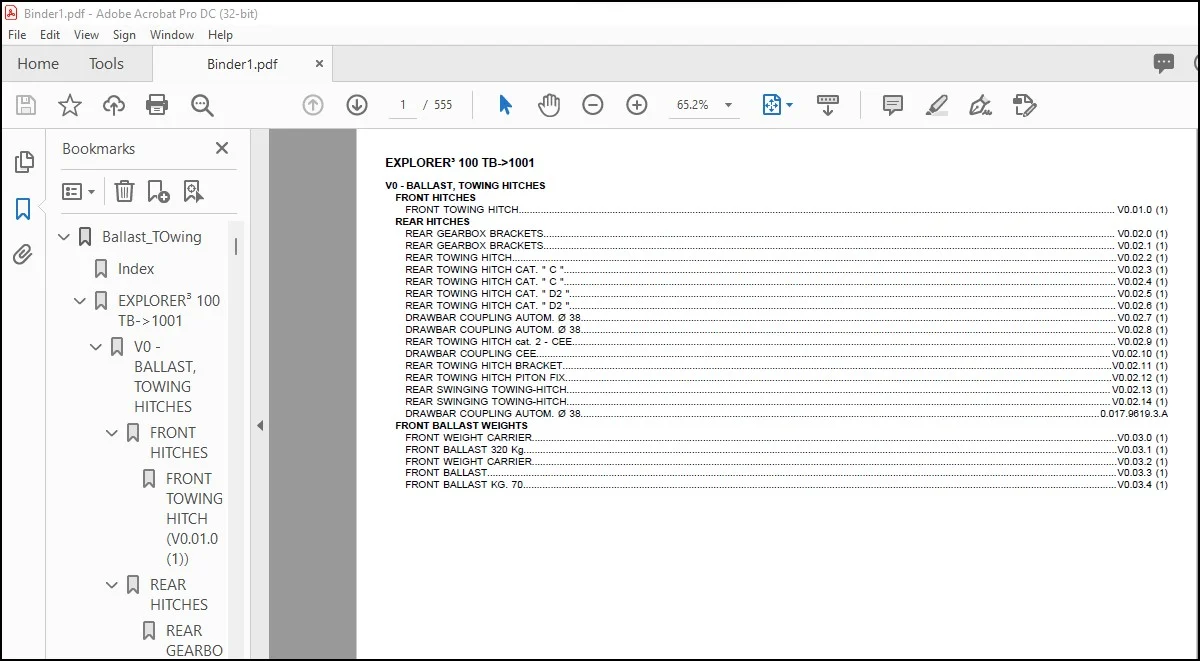Close the Bookmarks panel
The image size is (1200, 661).
point(222,148)
